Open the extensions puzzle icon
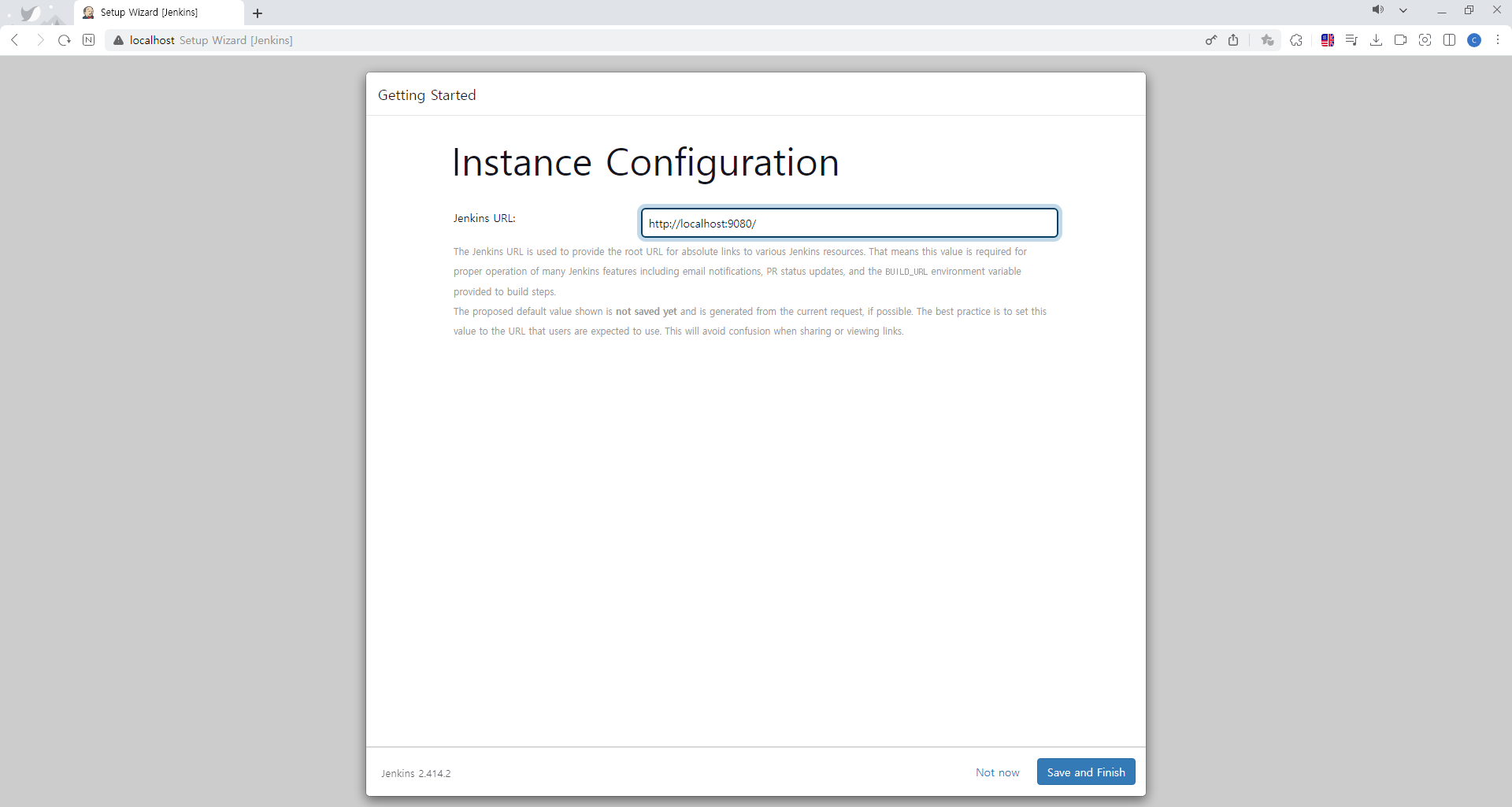The width and height of the screenshot is (1512, 807). pyautogui.click(x=1296, y=40)
